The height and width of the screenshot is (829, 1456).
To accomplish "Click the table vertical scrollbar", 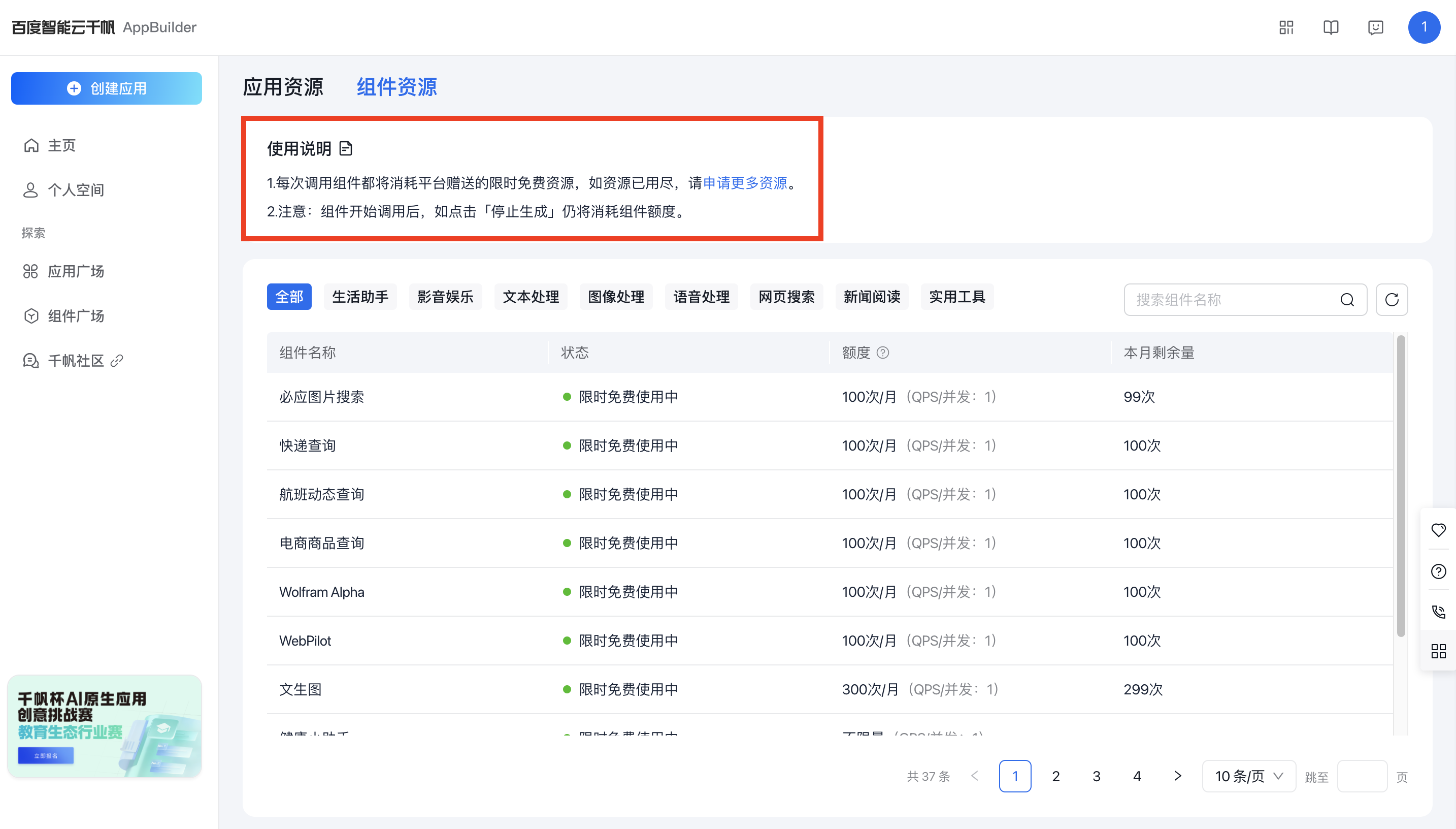I will coord(1401,486).
